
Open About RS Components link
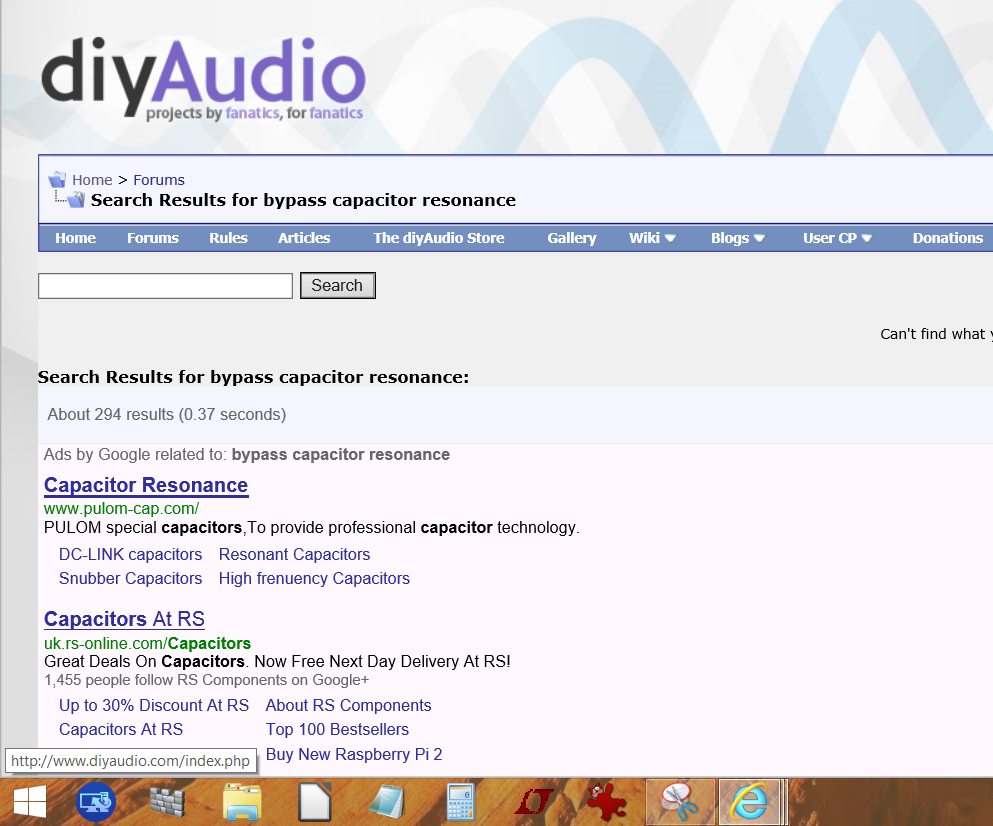click(348, 706)
